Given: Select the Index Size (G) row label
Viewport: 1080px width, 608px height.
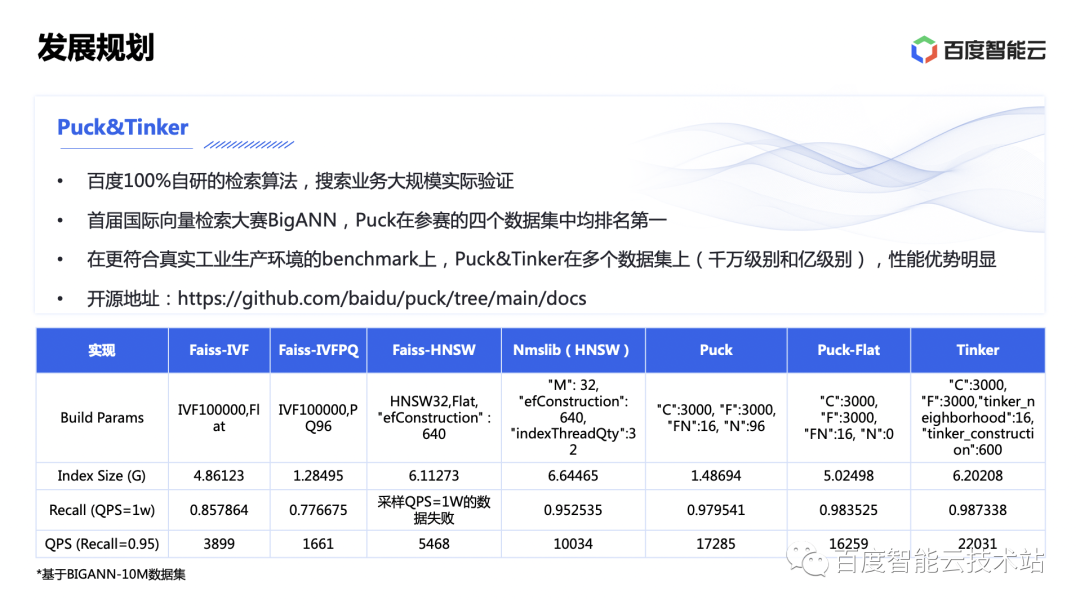Looking at the screenshot, I should click(102, 476).
